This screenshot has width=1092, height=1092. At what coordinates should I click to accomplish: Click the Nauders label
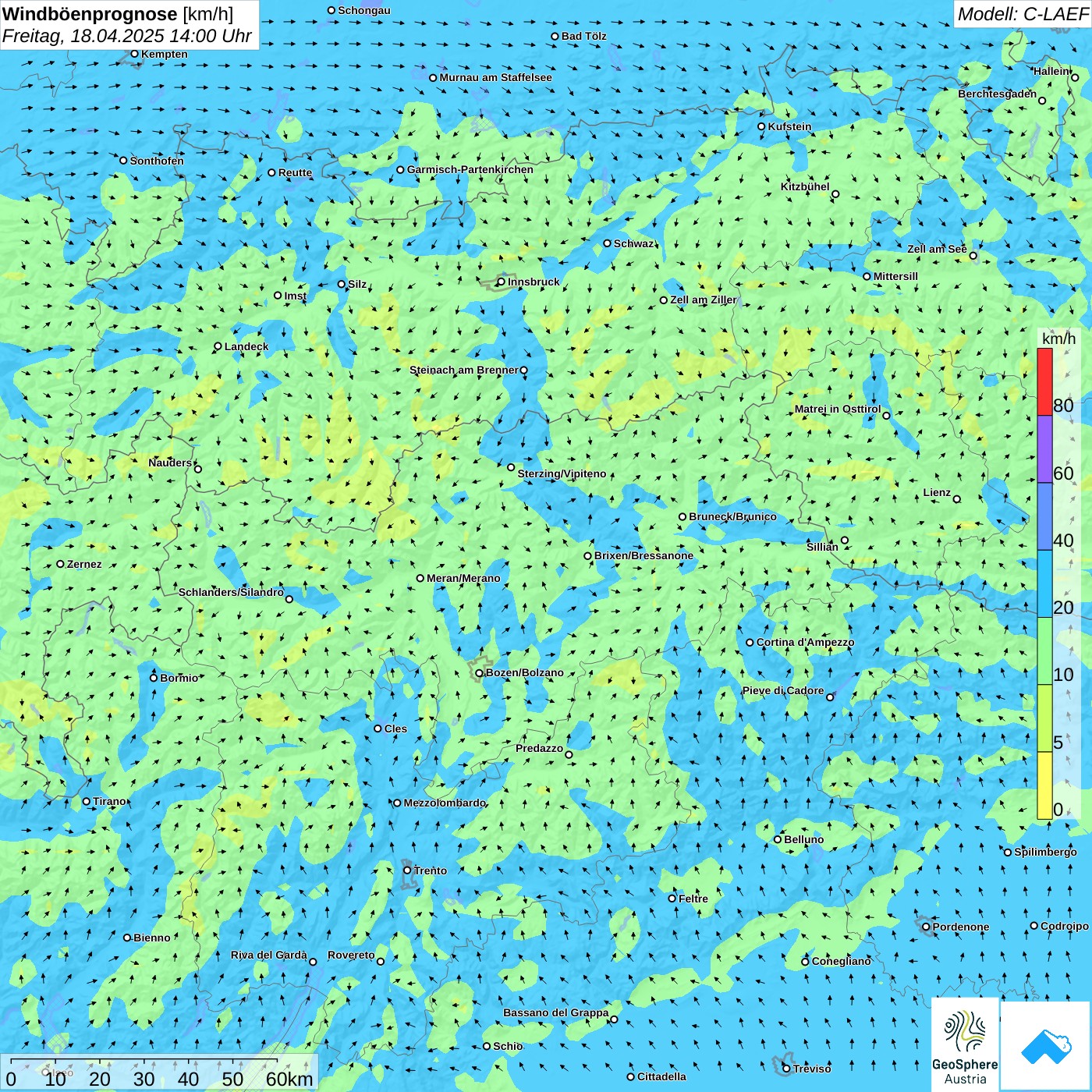click(170, 463)
